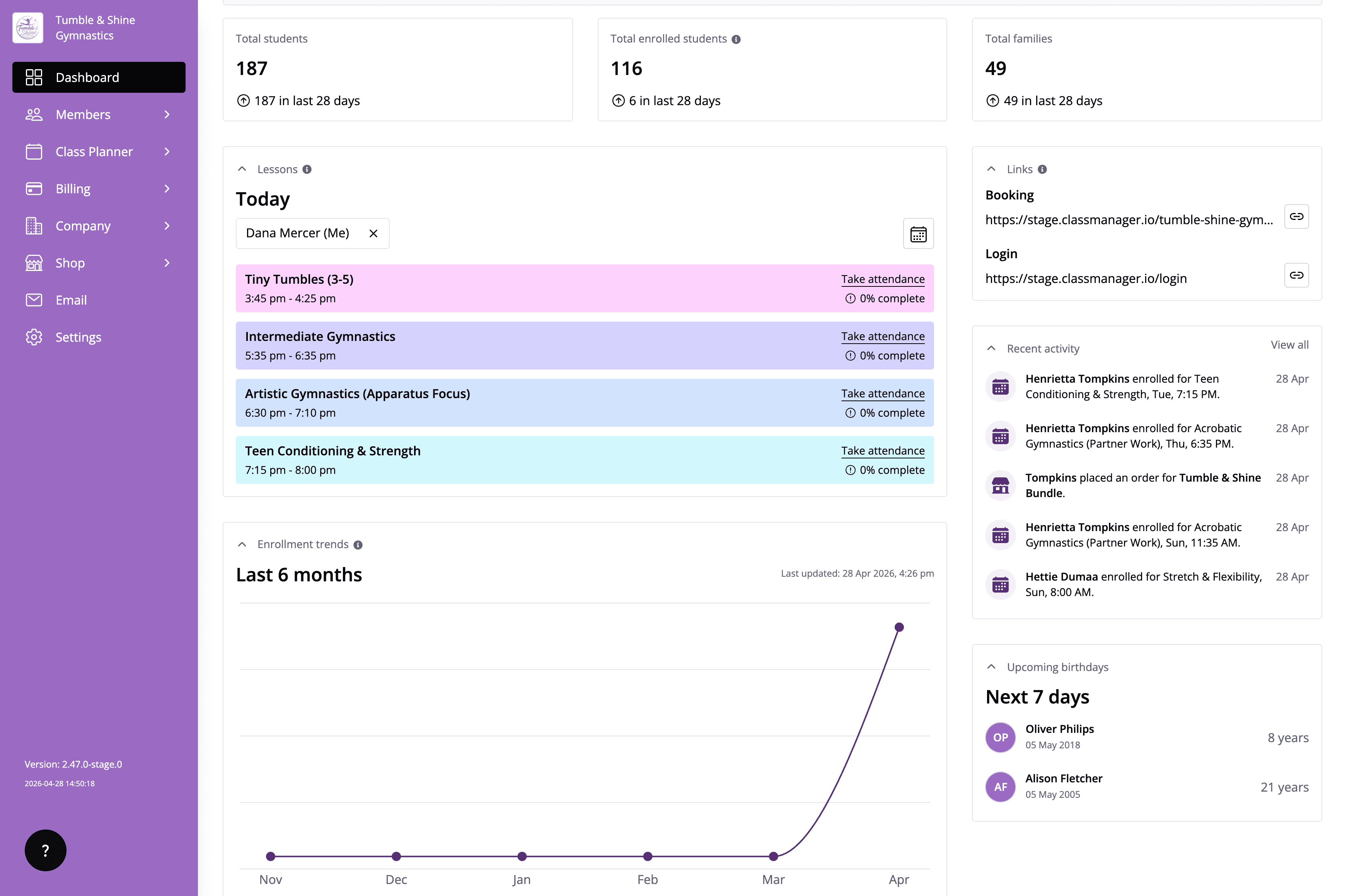The height and width of the screenshot is (896, 1347).
Task: Collapse the Upcoming birthdays panel
Action: point(992,667)
